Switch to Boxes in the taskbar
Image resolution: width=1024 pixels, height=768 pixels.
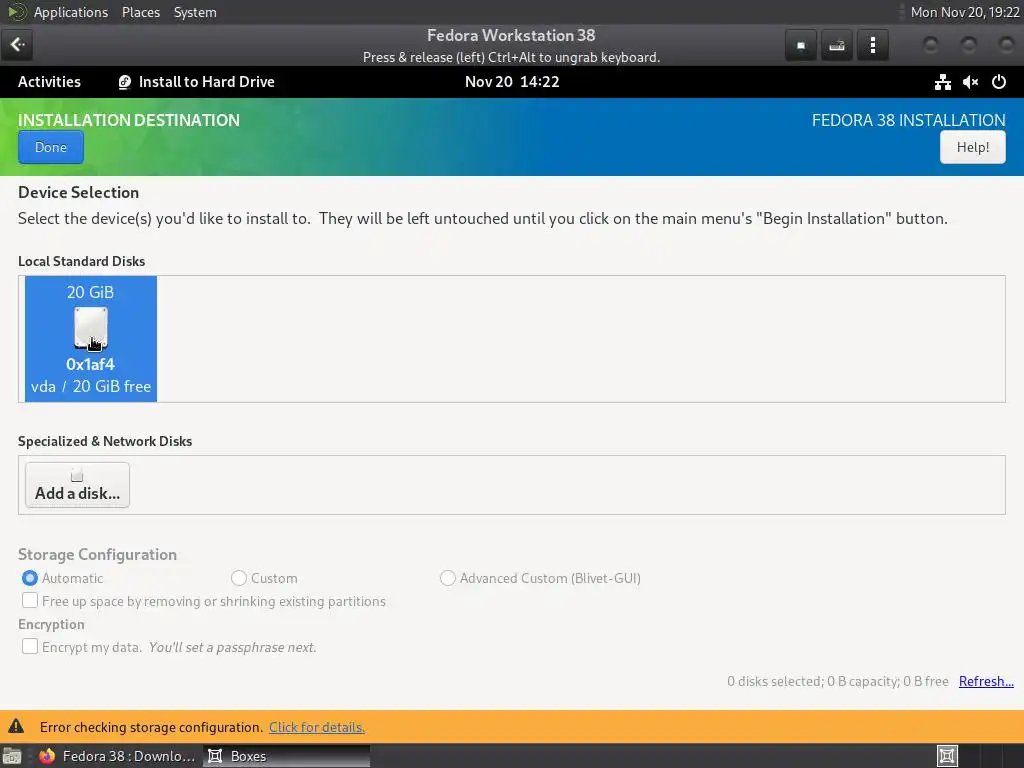pos(287,756)
